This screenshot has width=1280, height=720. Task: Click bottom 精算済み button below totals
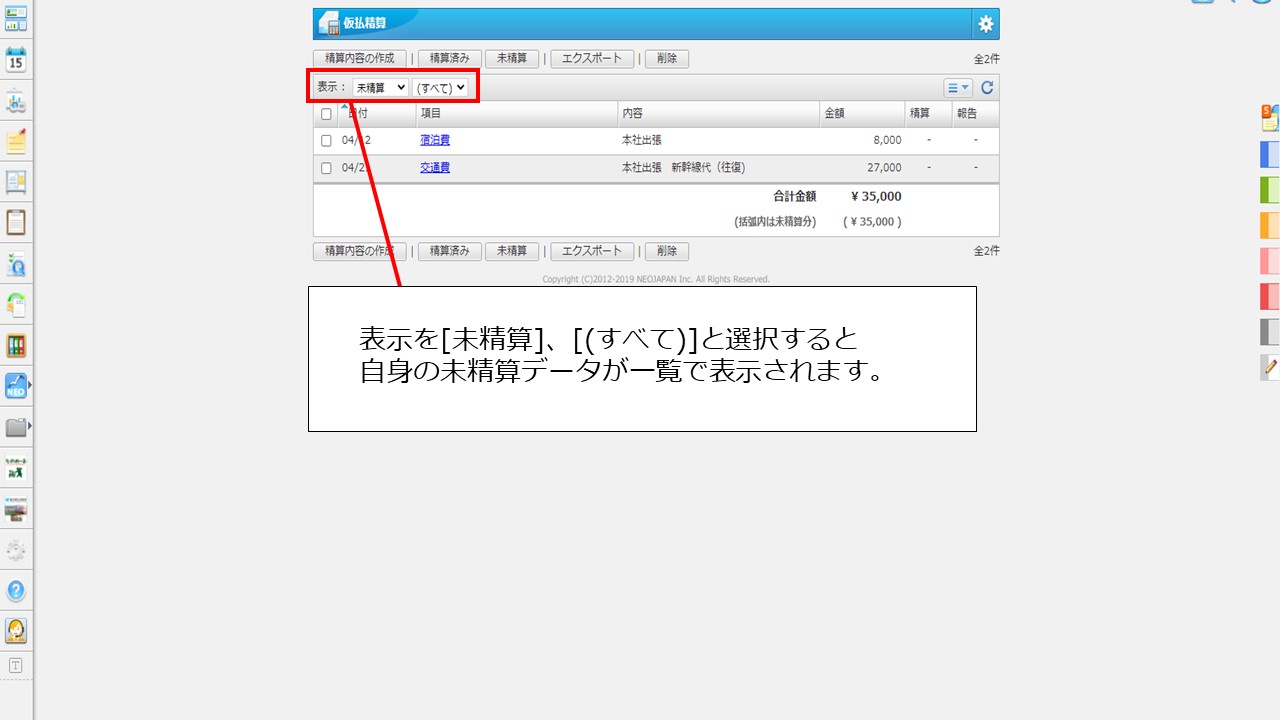pyautogui.click(x=450, y=252)
